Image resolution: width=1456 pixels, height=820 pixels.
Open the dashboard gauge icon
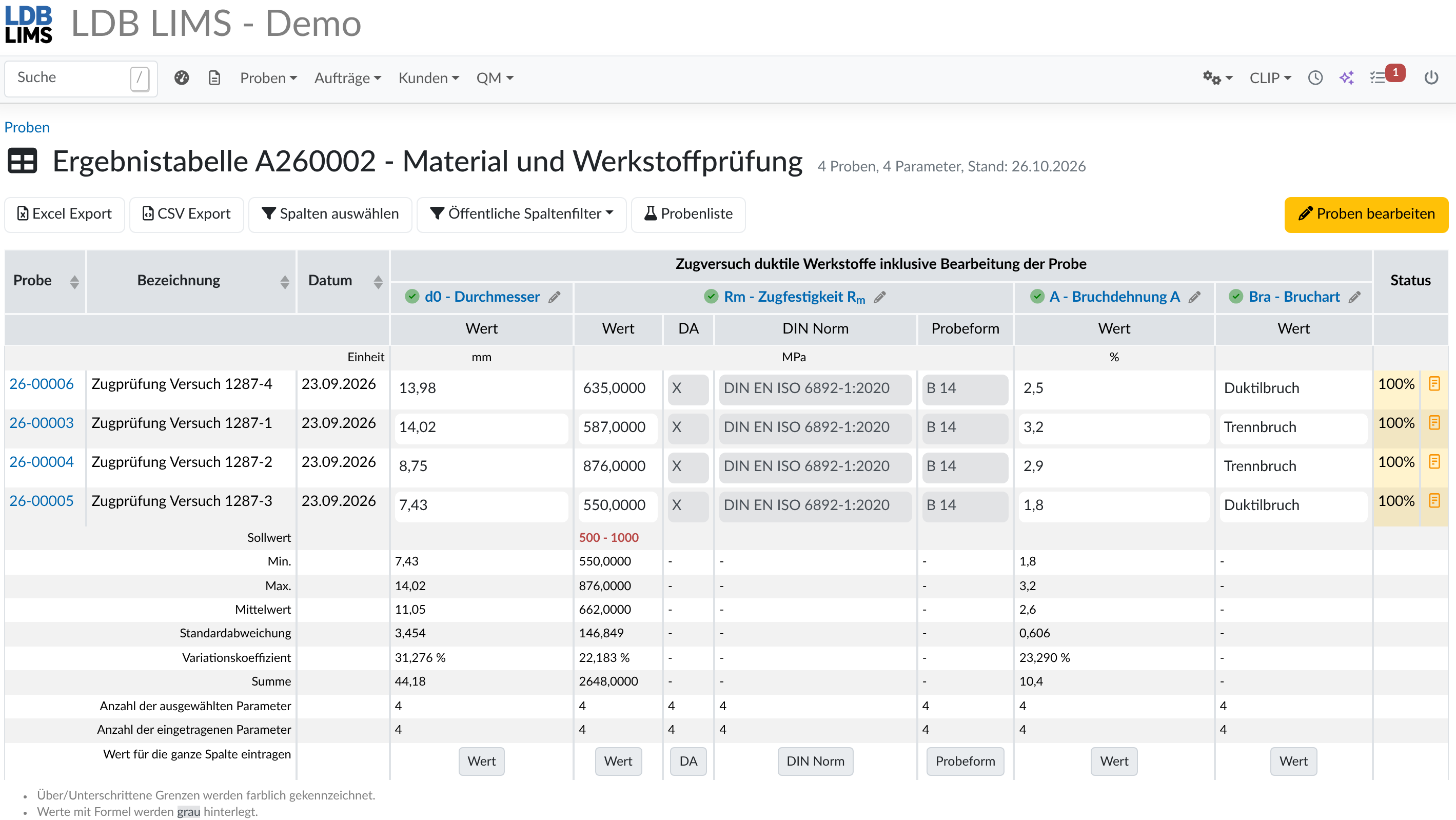[182, 78]
